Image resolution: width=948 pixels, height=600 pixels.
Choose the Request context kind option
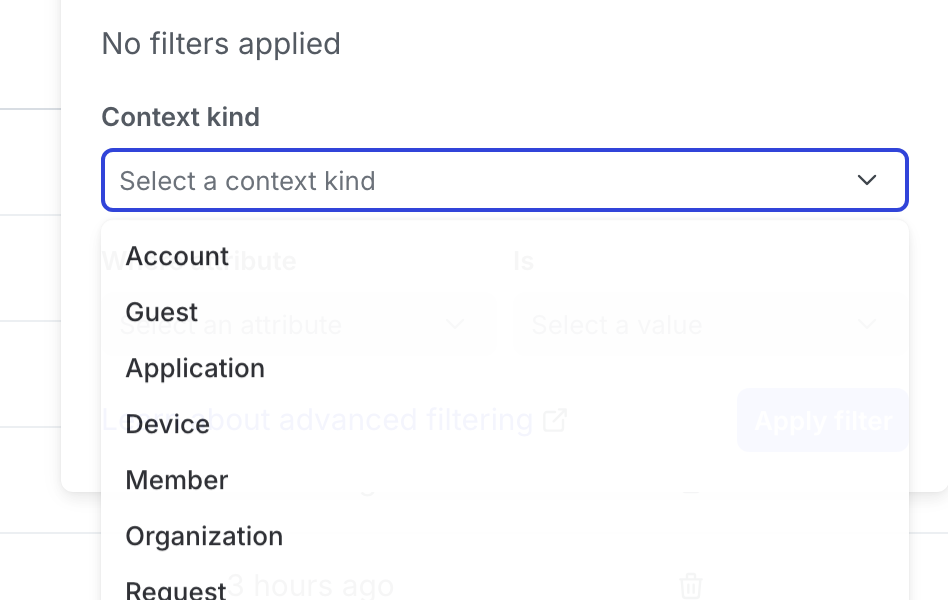pos(176,588)
